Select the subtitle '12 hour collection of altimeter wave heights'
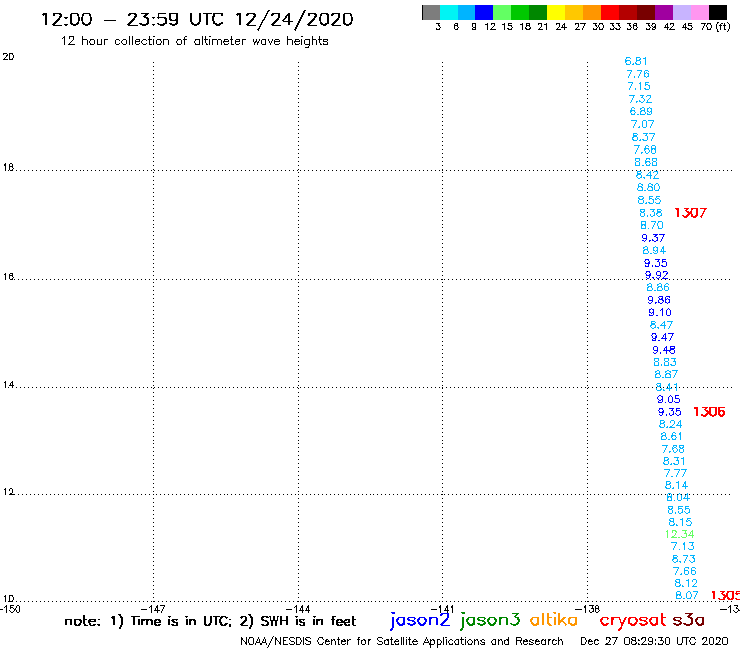This screenshot has height=650, width=740. click(194, 41)
